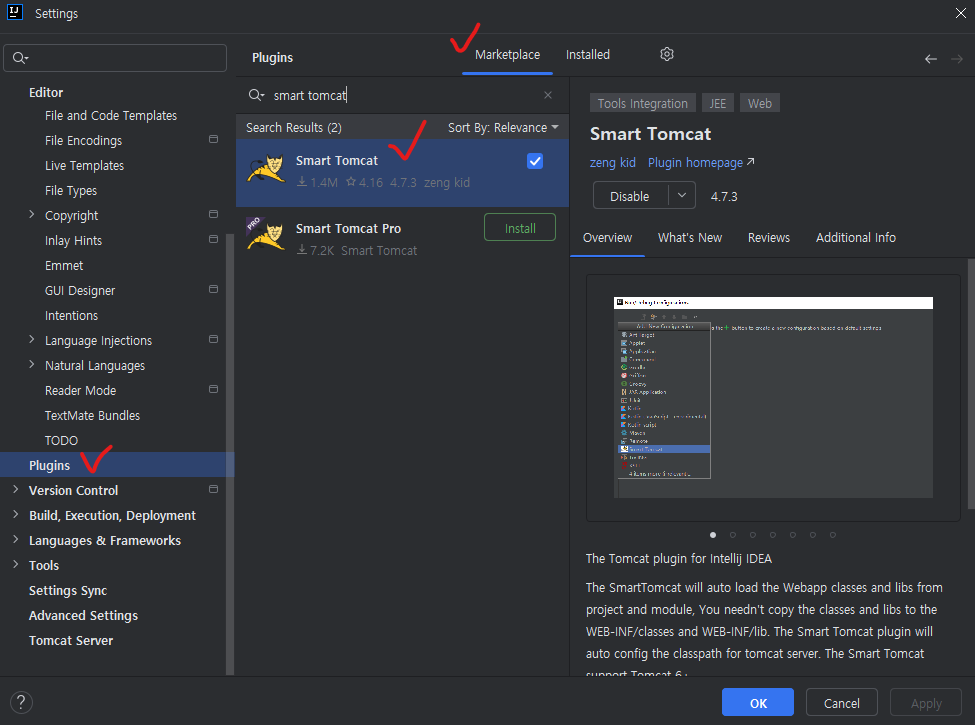Image resolution: width=975 pixels, height=725 pixels.
Task: Select the File Types settings item
Action: tap(71, 190)
